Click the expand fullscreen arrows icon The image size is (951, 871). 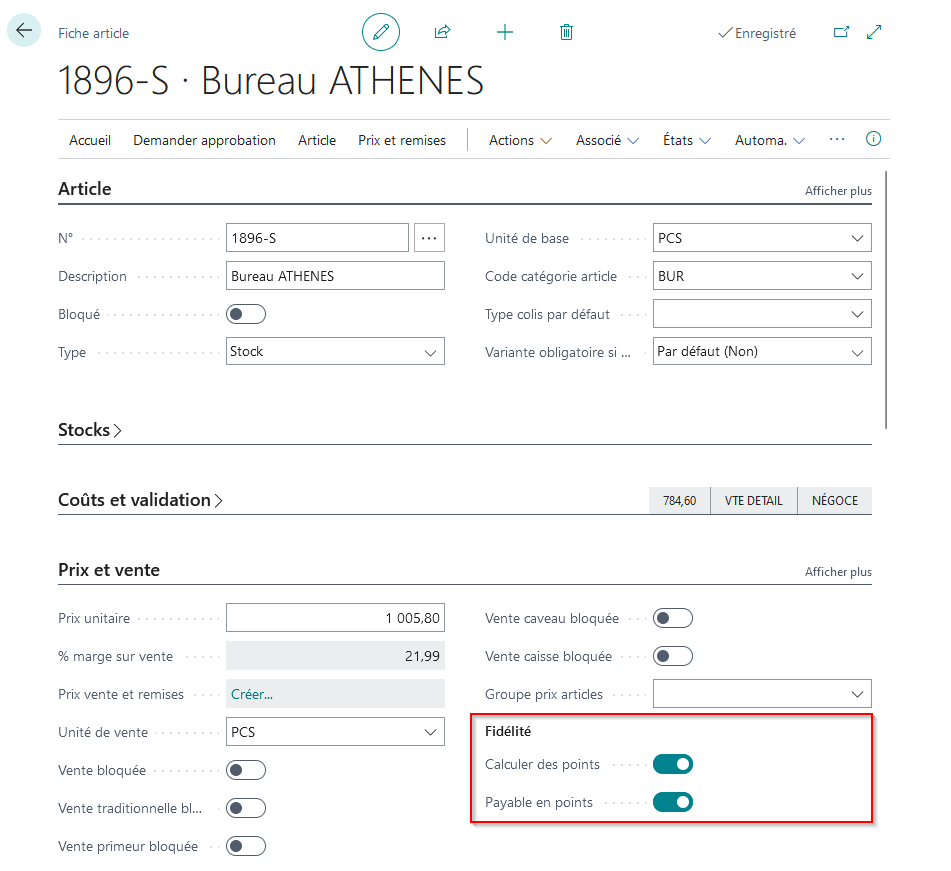tap(874, 32)
